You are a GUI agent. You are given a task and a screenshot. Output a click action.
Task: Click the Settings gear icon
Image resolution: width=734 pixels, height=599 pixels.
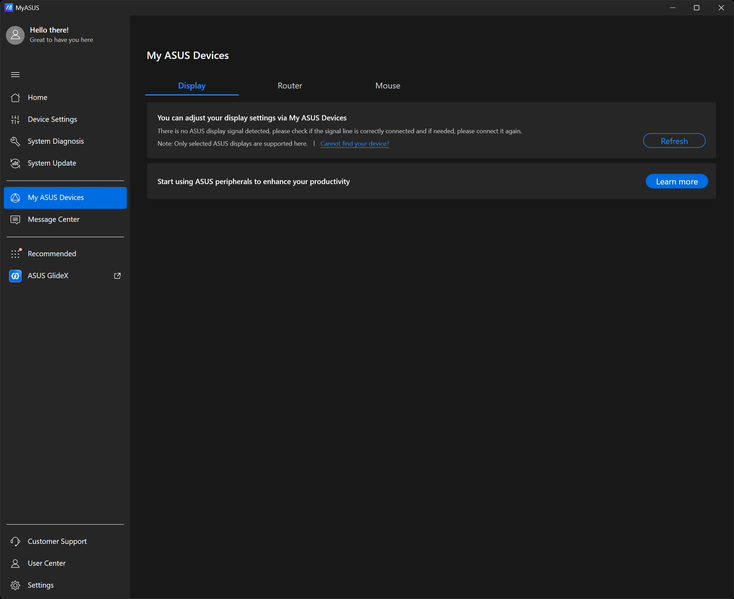coord(15,585)
